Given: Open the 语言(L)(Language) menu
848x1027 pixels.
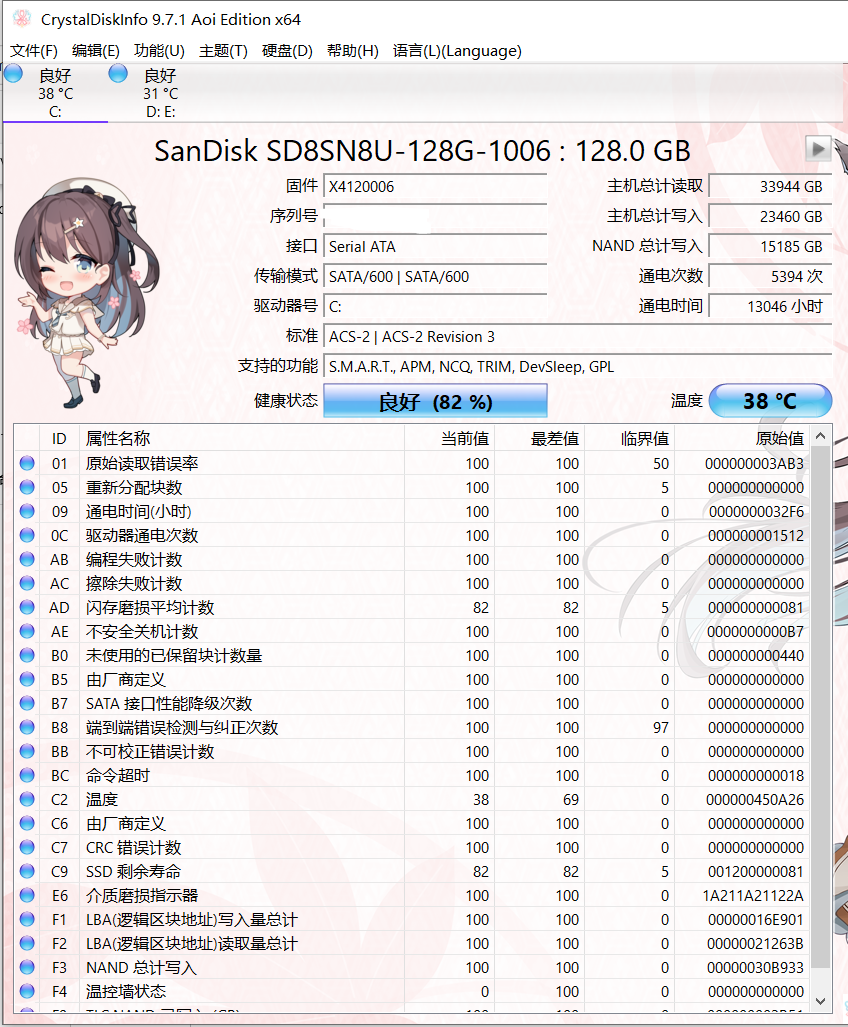Looking at the screenshot, I should point(457,50).
